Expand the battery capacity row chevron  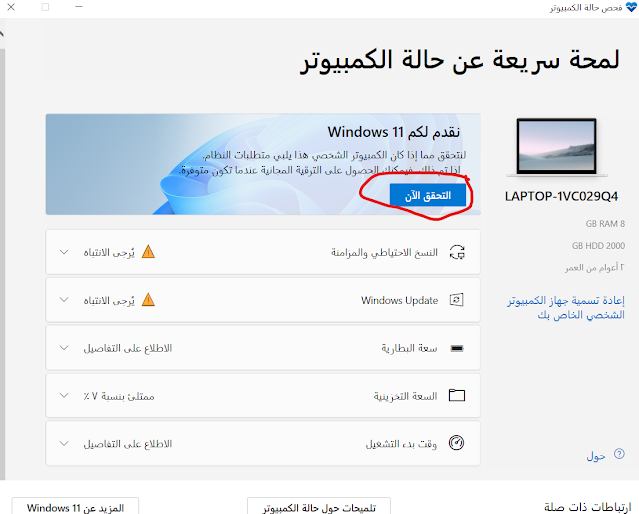pyautogui.click(x=64, y=348)
